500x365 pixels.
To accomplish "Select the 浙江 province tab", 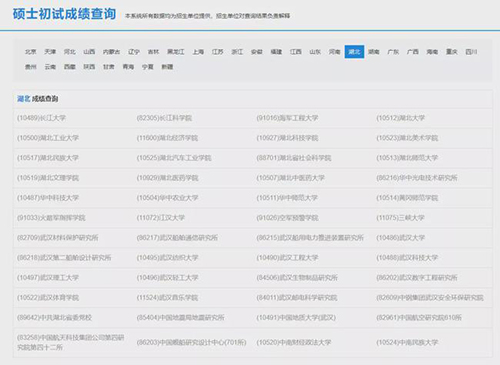I will [x=237, y=52].
